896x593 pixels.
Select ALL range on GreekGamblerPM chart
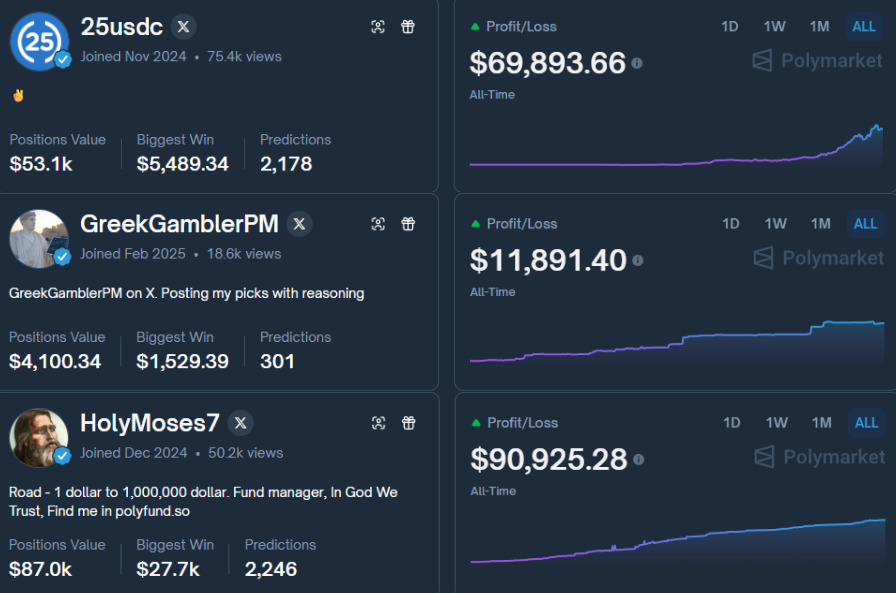pyautogui.click(x=865, y=224)
